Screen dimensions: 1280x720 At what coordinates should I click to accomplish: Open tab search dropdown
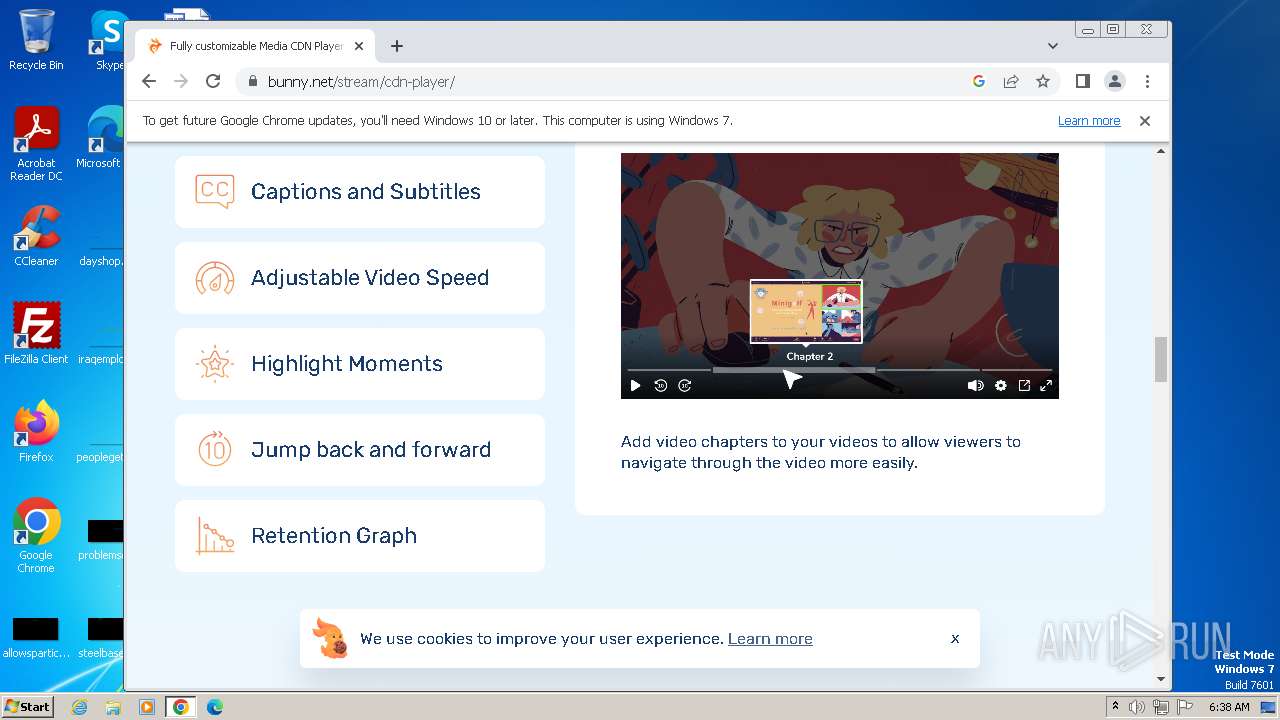1053,46
